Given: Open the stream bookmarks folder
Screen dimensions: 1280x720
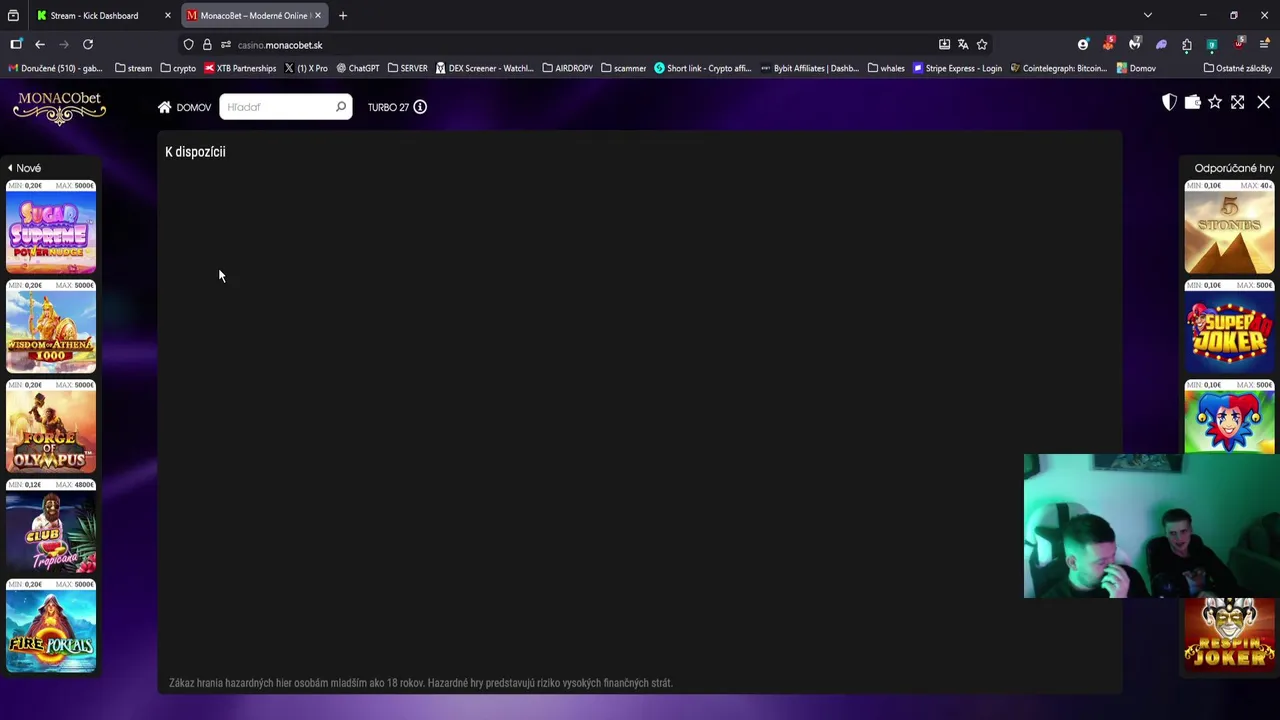Looking at the screenshot, I should [x=133, y=68].
